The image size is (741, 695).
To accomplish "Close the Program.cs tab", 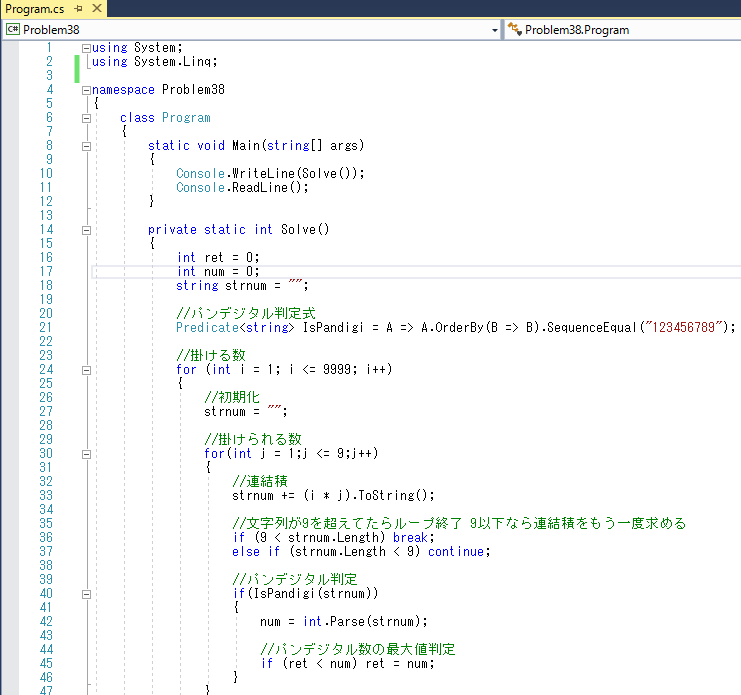I will (97, 8).
